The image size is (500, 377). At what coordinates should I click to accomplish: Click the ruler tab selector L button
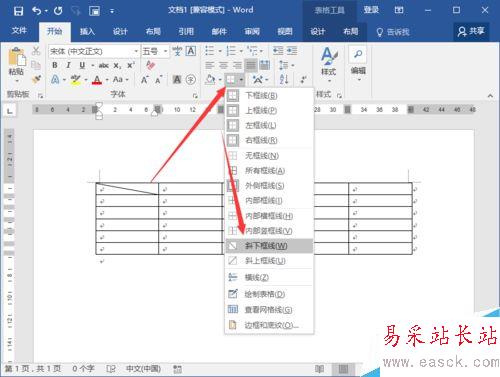pyautogui.click(x=10, y=110)
